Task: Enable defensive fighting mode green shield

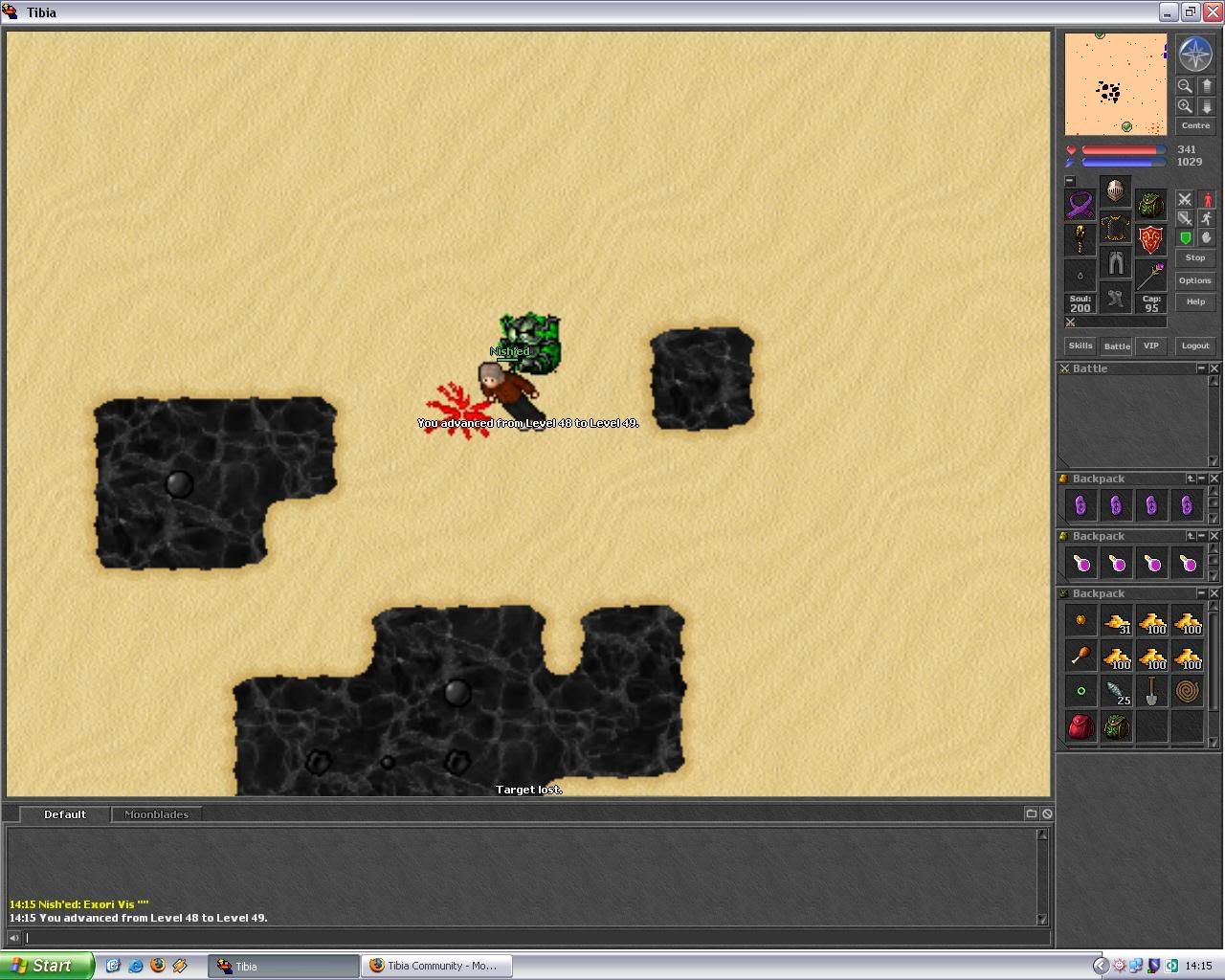Action: (1185, 237)
